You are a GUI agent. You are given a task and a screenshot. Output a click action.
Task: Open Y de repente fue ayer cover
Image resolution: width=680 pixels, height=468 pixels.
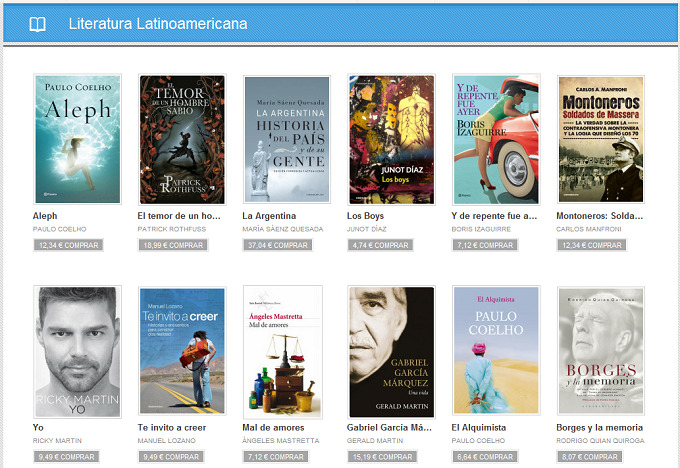tap(496, 139)
